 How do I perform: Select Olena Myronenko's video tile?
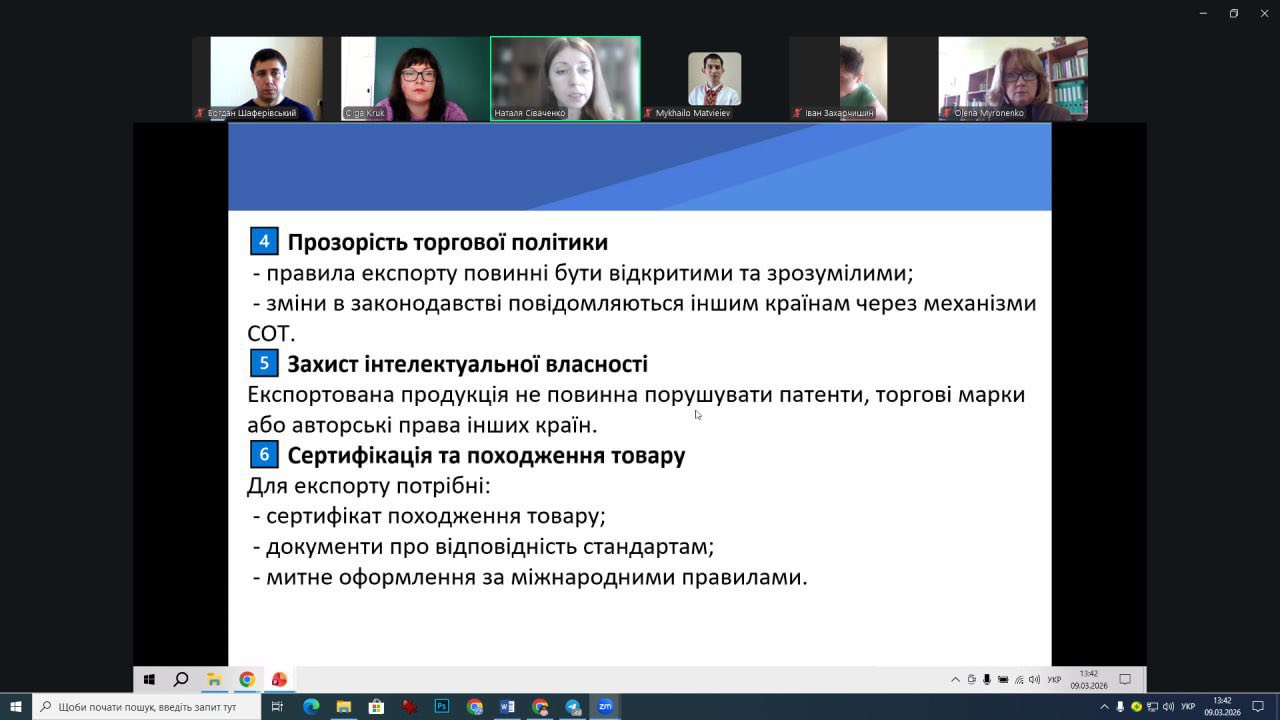click(1012, 79)
